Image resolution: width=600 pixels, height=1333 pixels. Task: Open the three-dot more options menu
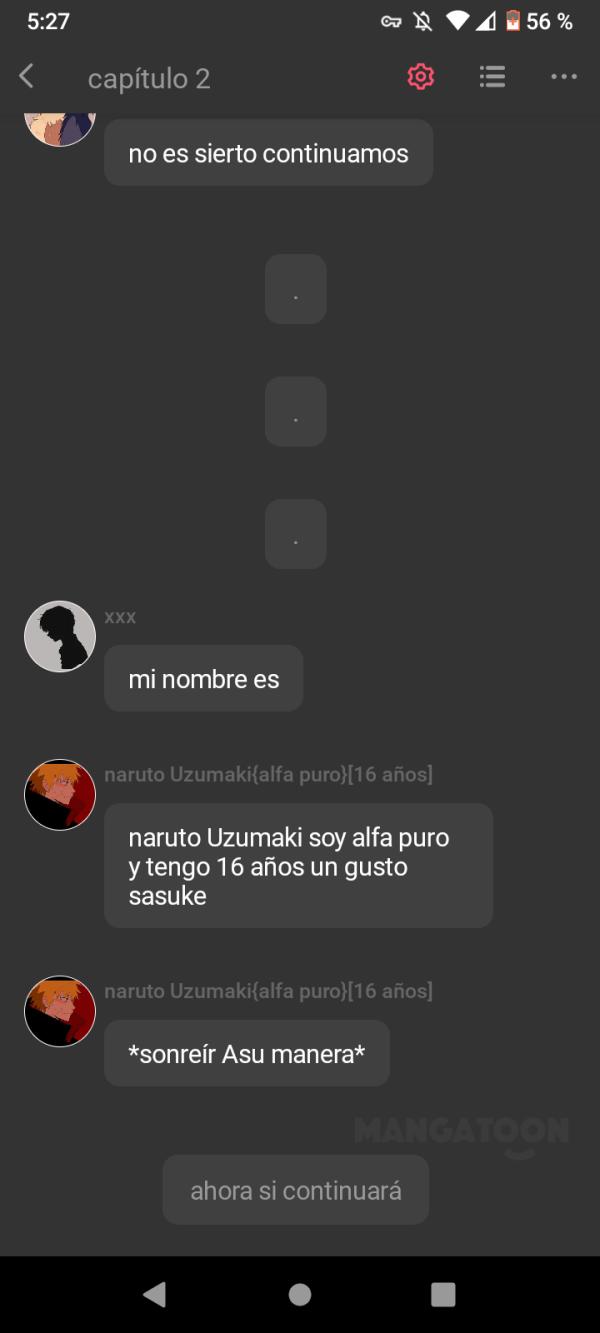[564, 77]
